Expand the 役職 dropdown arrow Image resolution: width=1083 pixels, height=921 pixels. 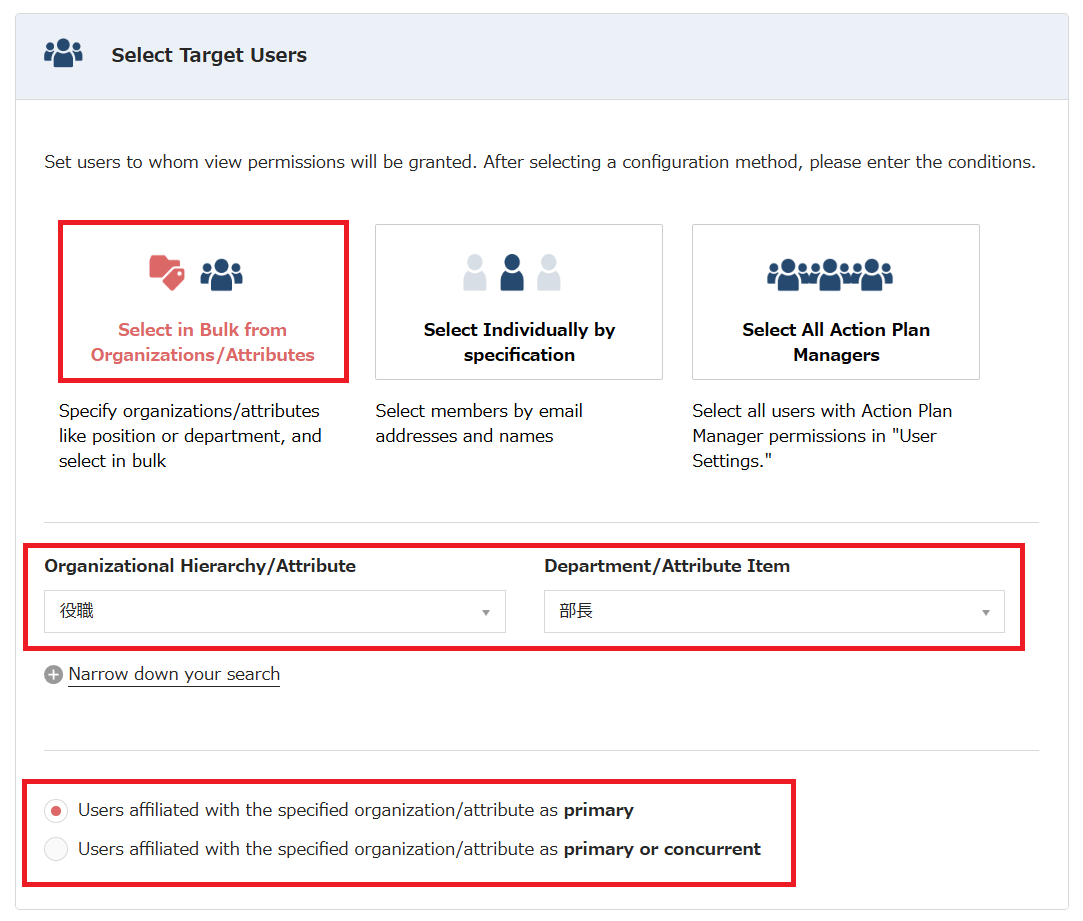(486, 612)
